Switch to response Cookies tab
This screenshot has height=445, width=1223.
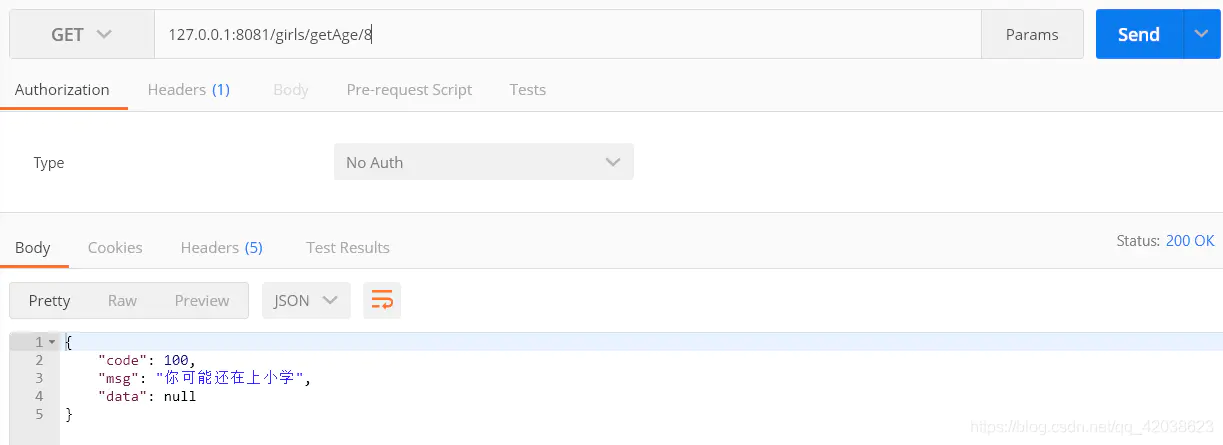[x=115, y=247]
